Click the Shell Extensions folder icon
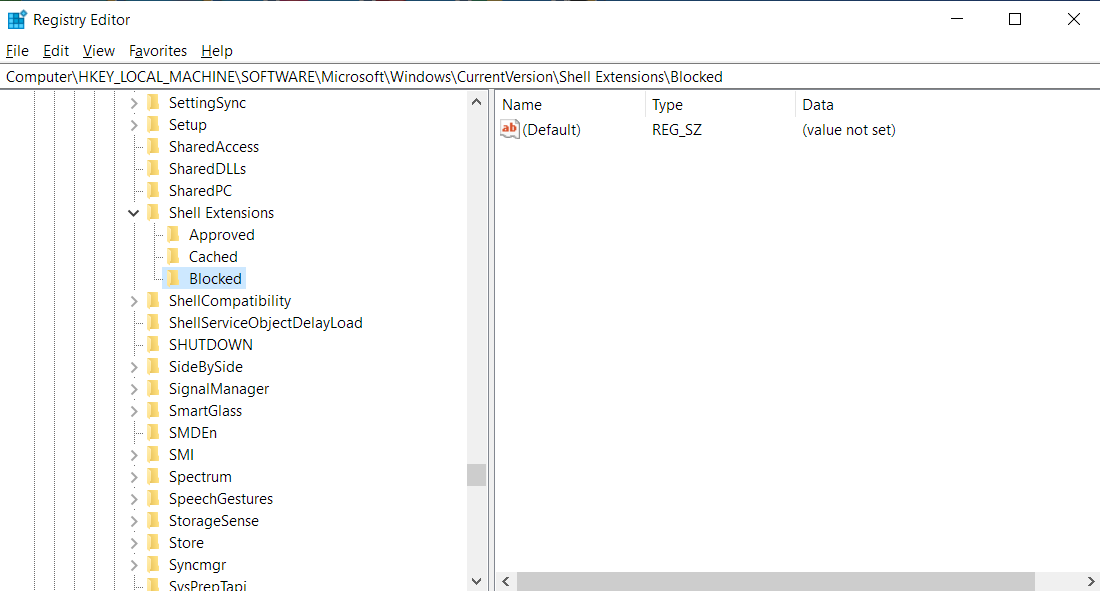Screen dimensions: 1100x591 pyautogui.click(x=153, y=212)
